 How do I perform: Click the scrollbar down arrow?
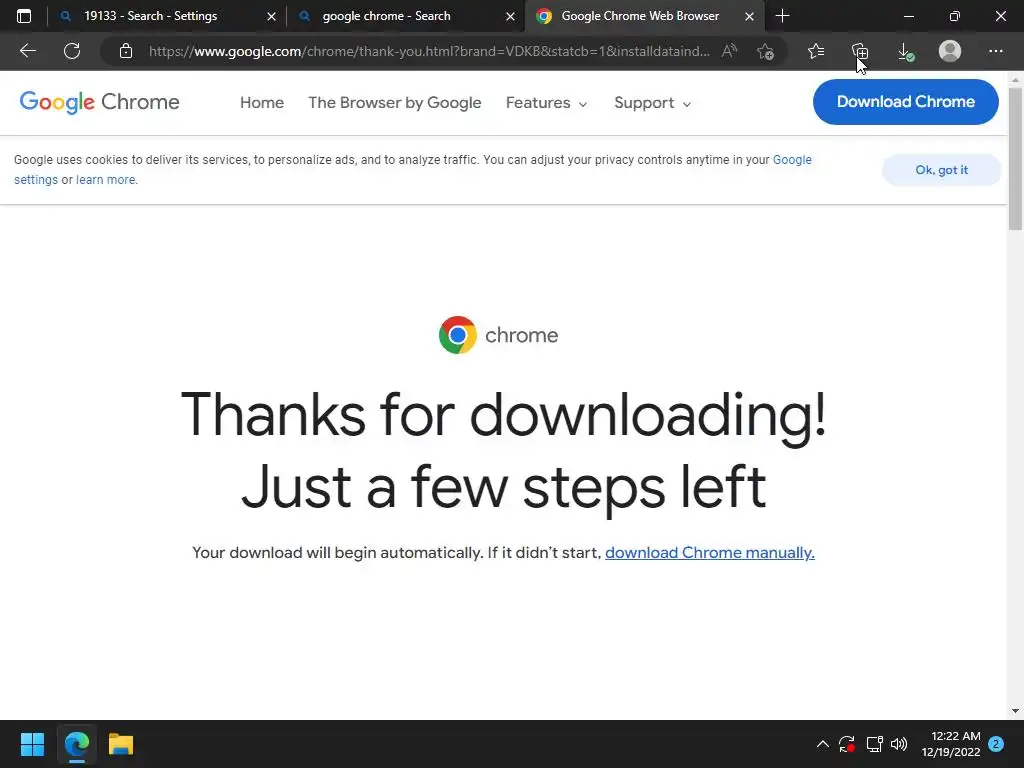1015,711
